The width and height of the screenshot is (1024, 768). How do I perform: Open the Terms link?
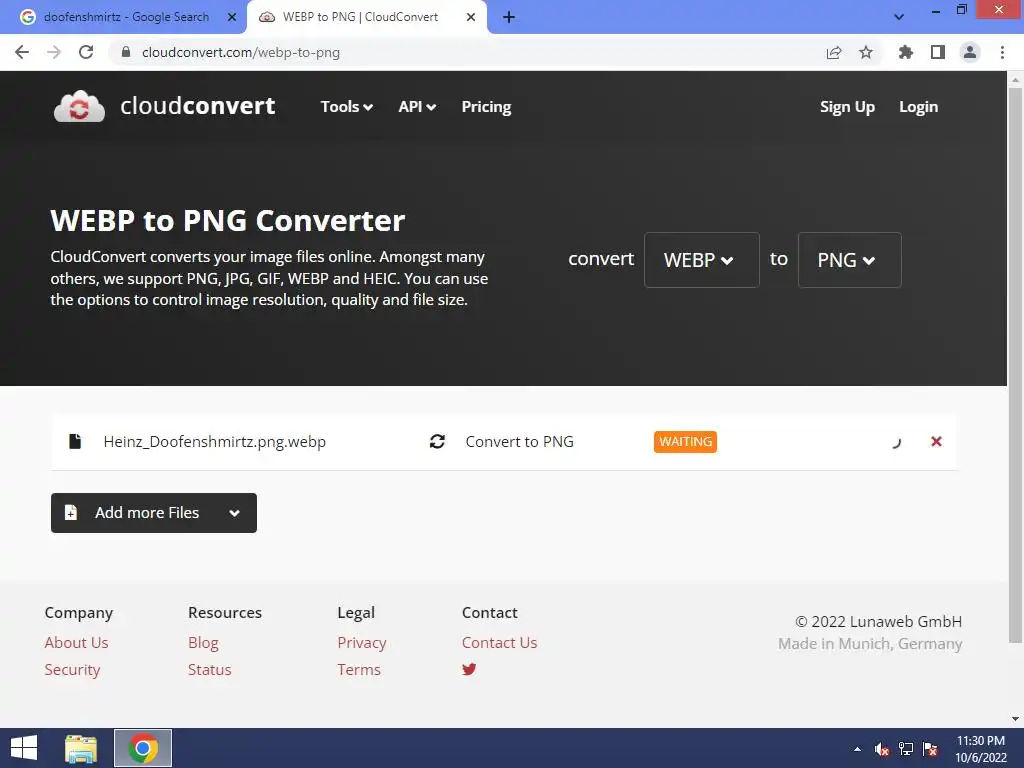(x=359, y=669)
